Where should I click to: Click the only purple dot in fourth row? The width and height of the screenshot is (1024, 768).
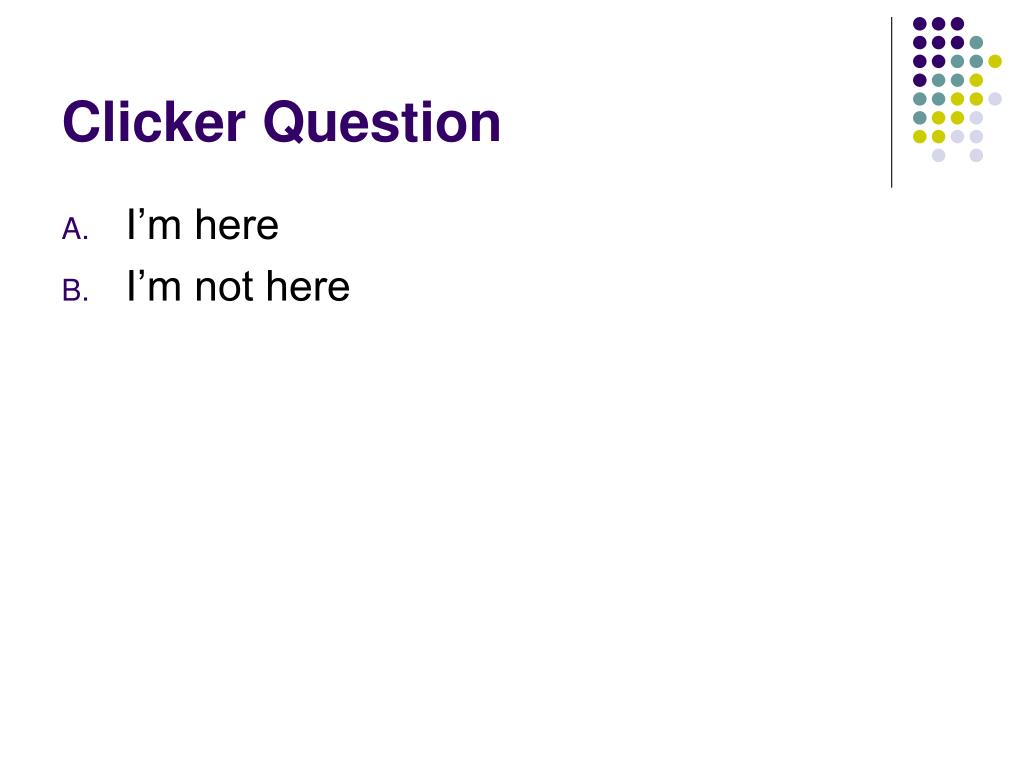(x=920, y=80)
